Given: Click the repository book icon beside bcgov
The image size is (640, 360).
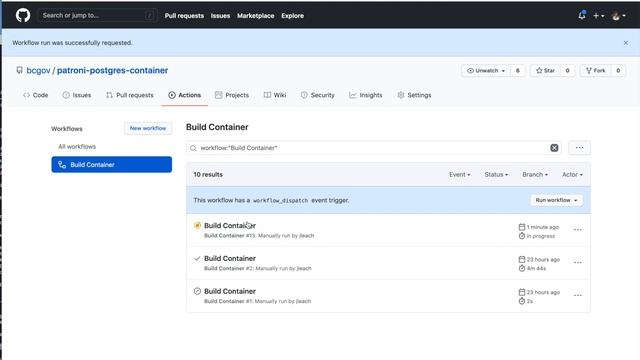Looking at the screenshot, I should (x=19, y=70).
